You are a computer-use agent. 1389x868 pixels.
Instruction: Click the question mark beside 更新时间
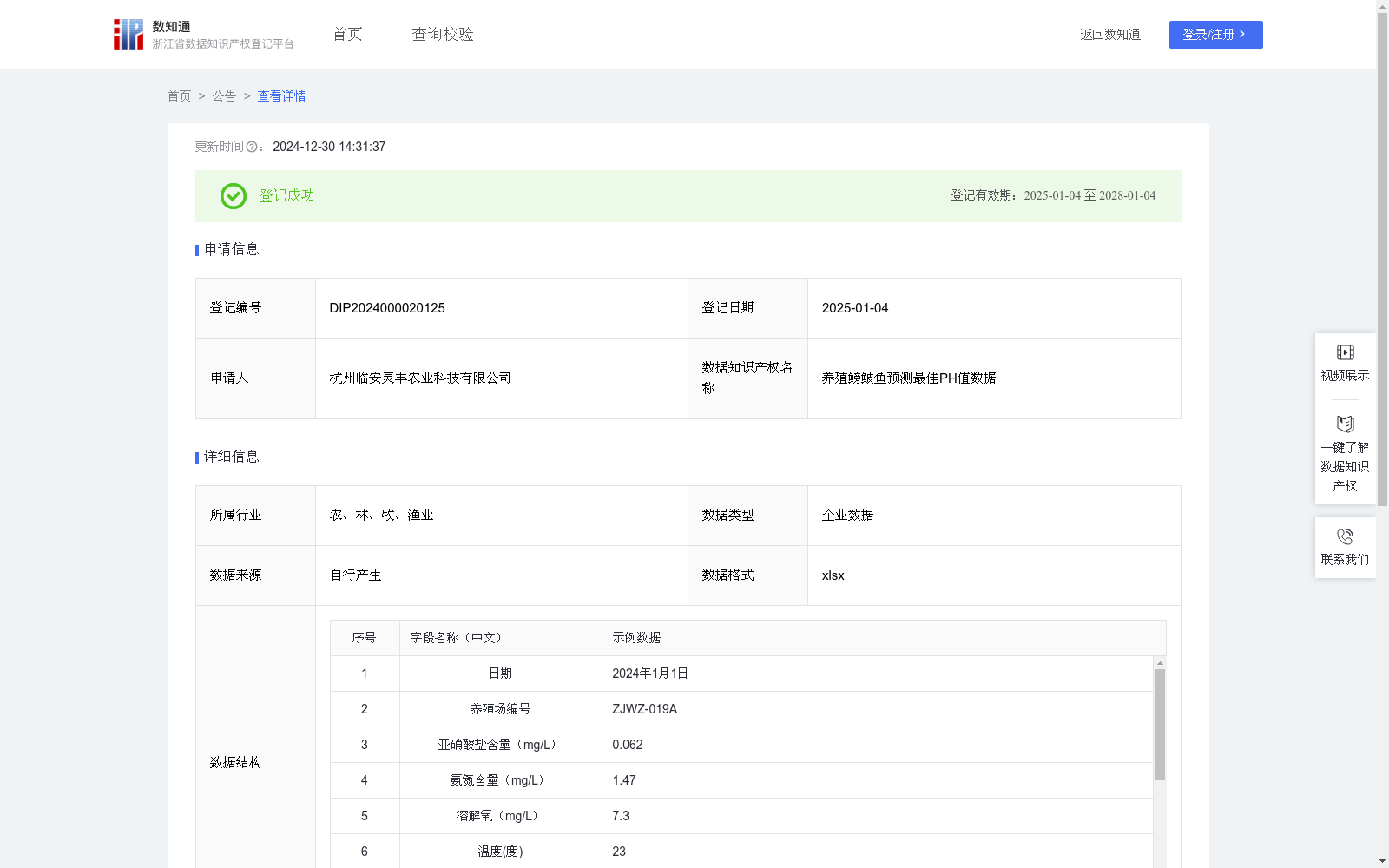[253, 148]
